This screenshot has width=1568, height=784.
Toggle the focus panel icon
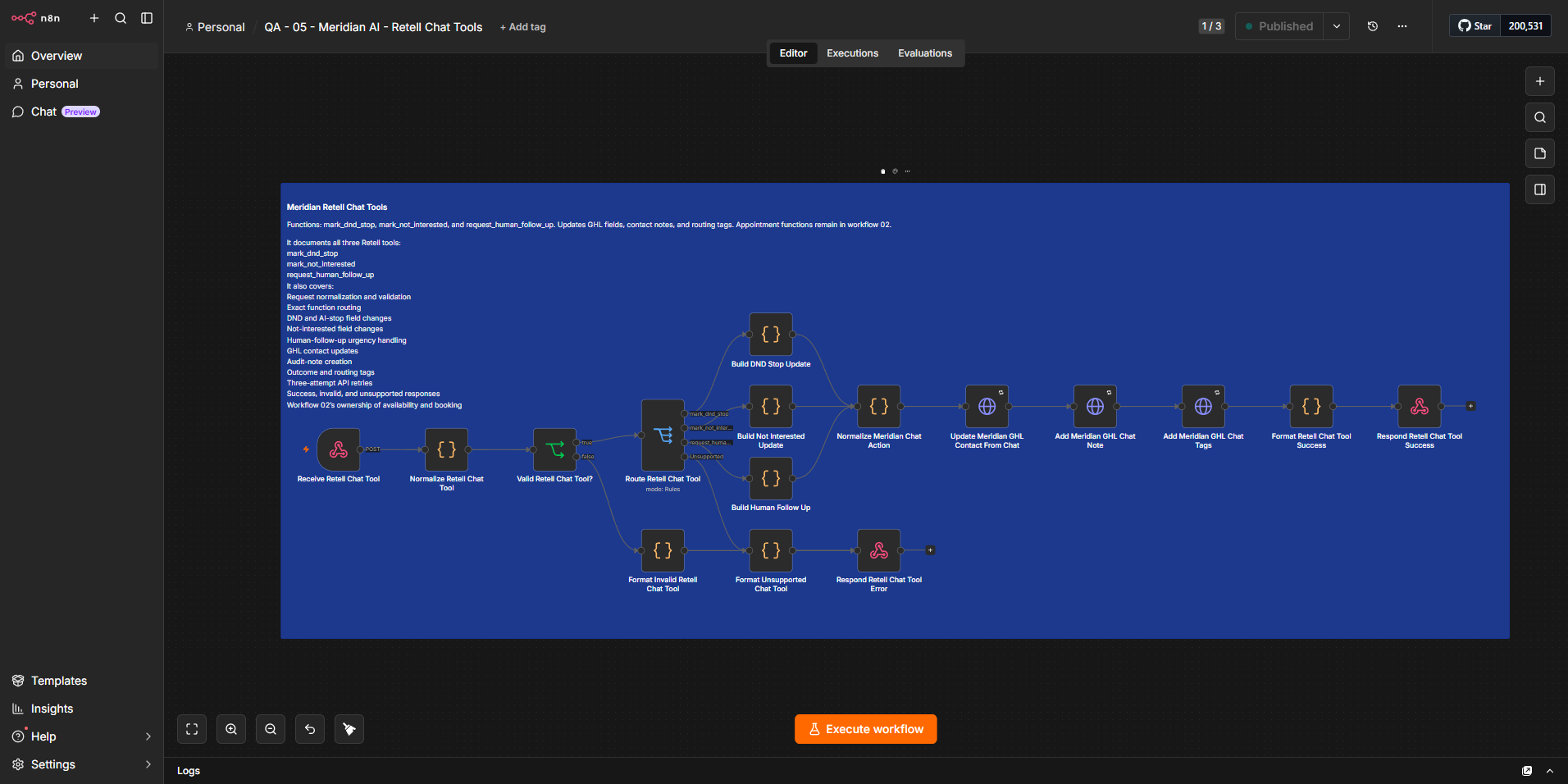coord(1540,189)
